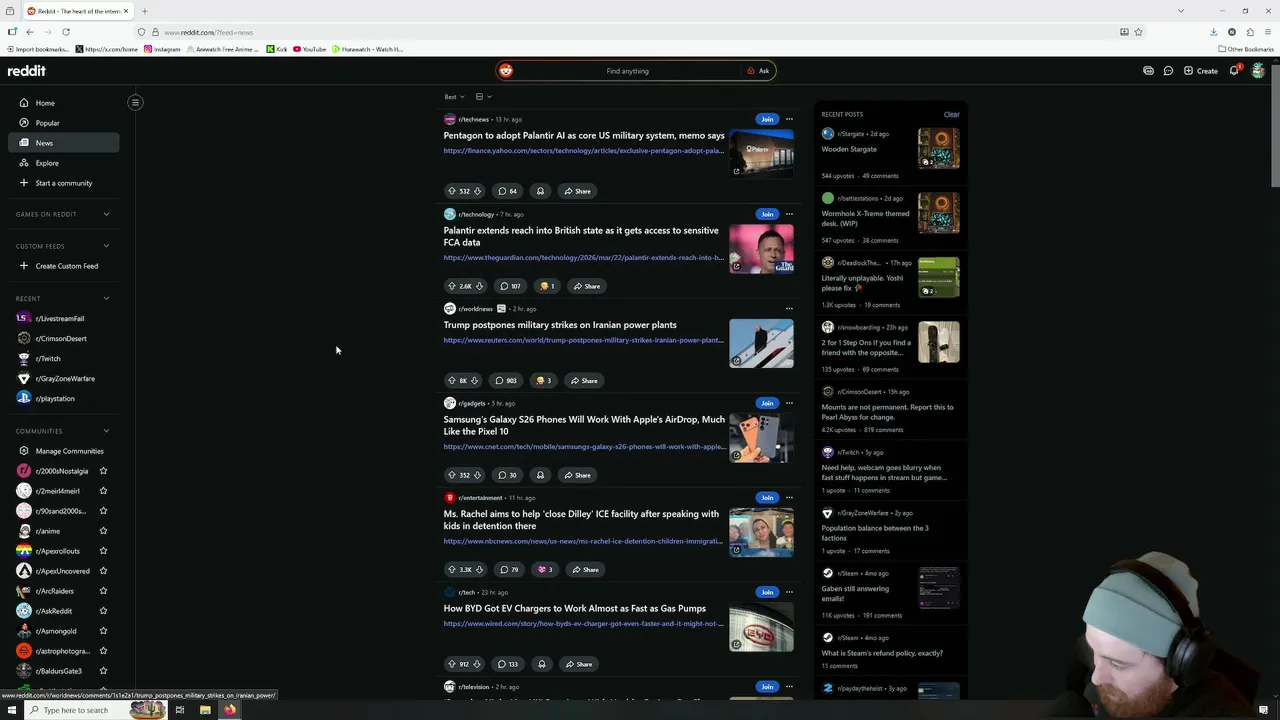
Task: Favorite r/anime with its star
Action: 103,531
